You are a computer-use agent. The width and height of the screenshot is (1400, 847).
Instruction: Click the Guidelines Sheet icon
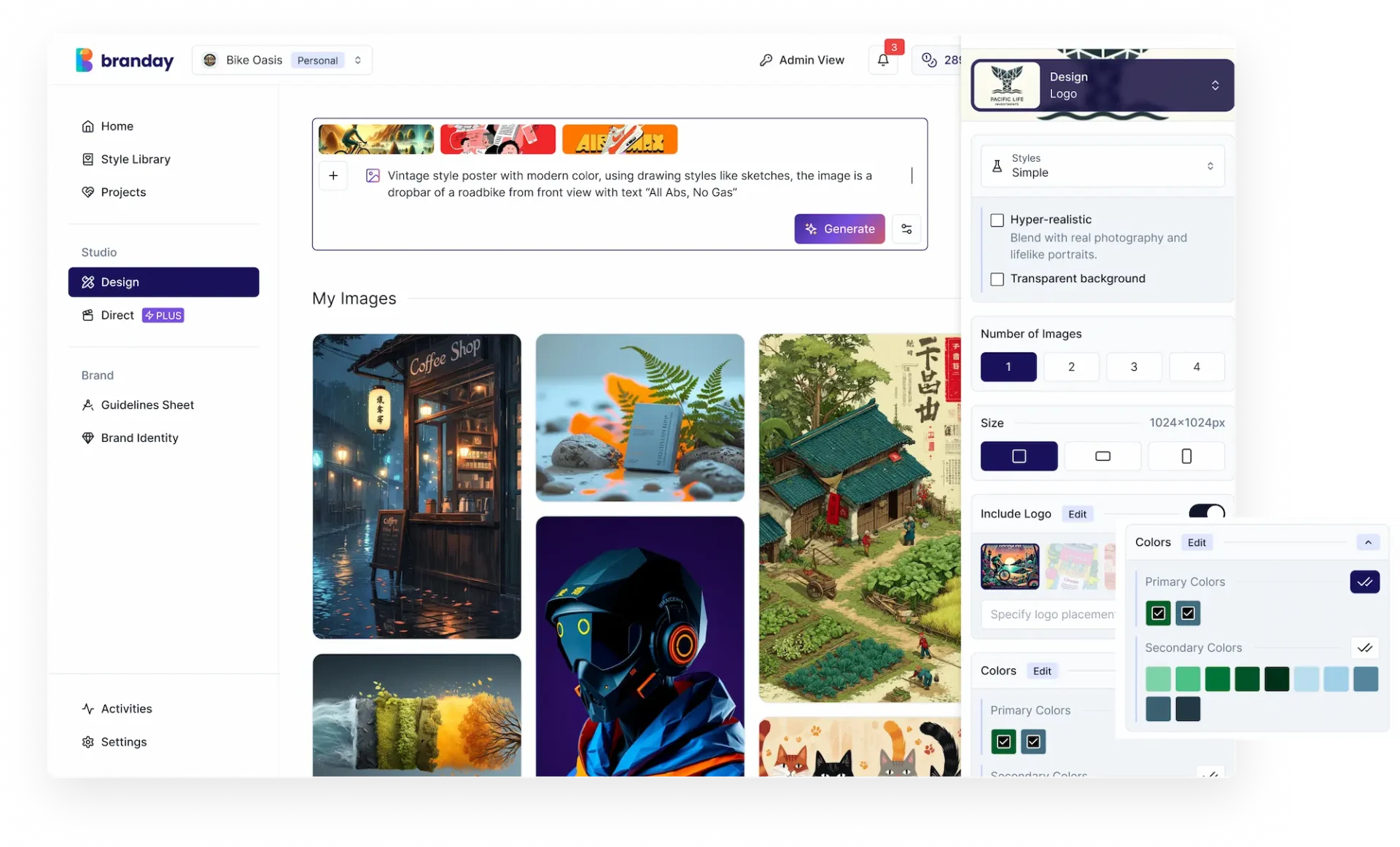pyautogui.click(x=87, y=405)
